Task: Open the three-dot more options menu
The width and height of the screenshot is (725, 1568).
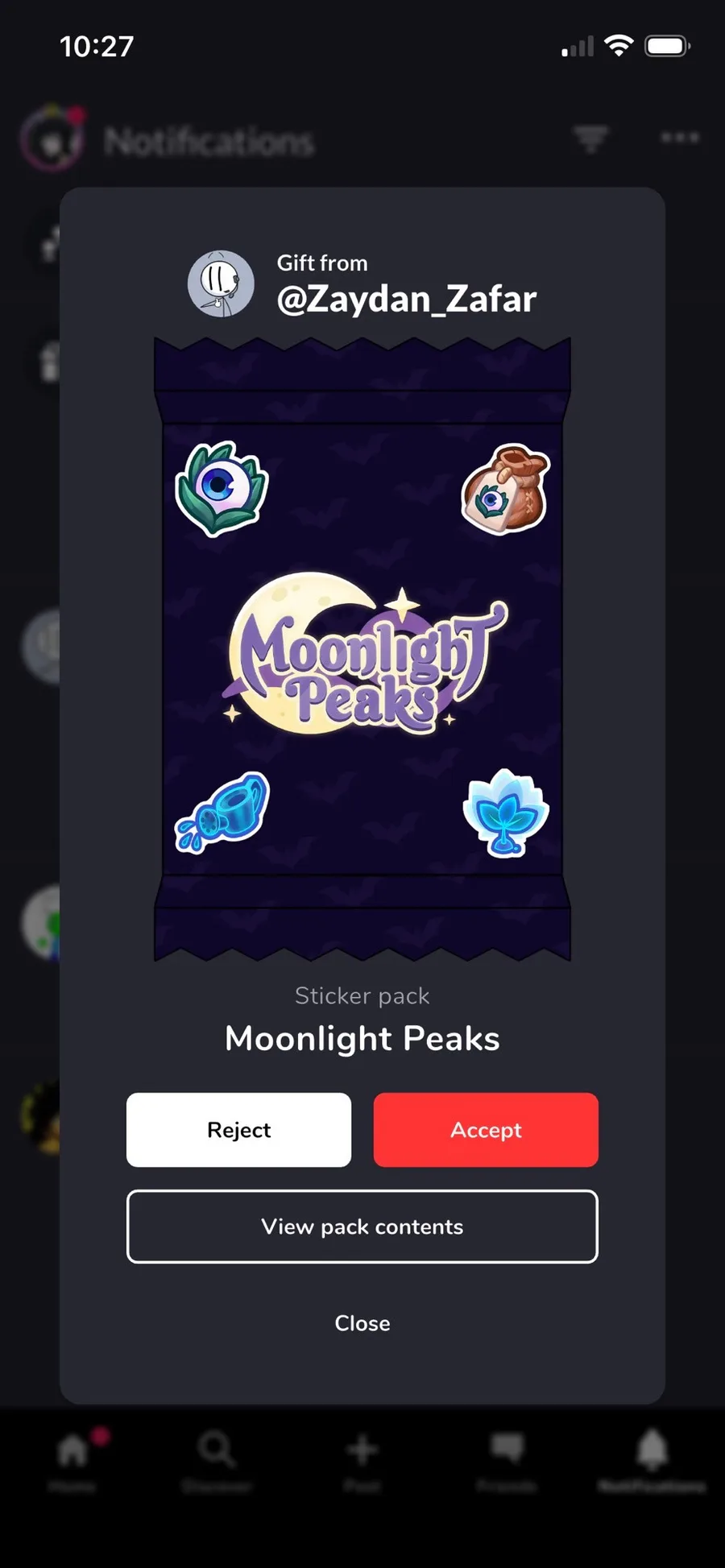Action: pyautogui.click(x=680, y=138)
